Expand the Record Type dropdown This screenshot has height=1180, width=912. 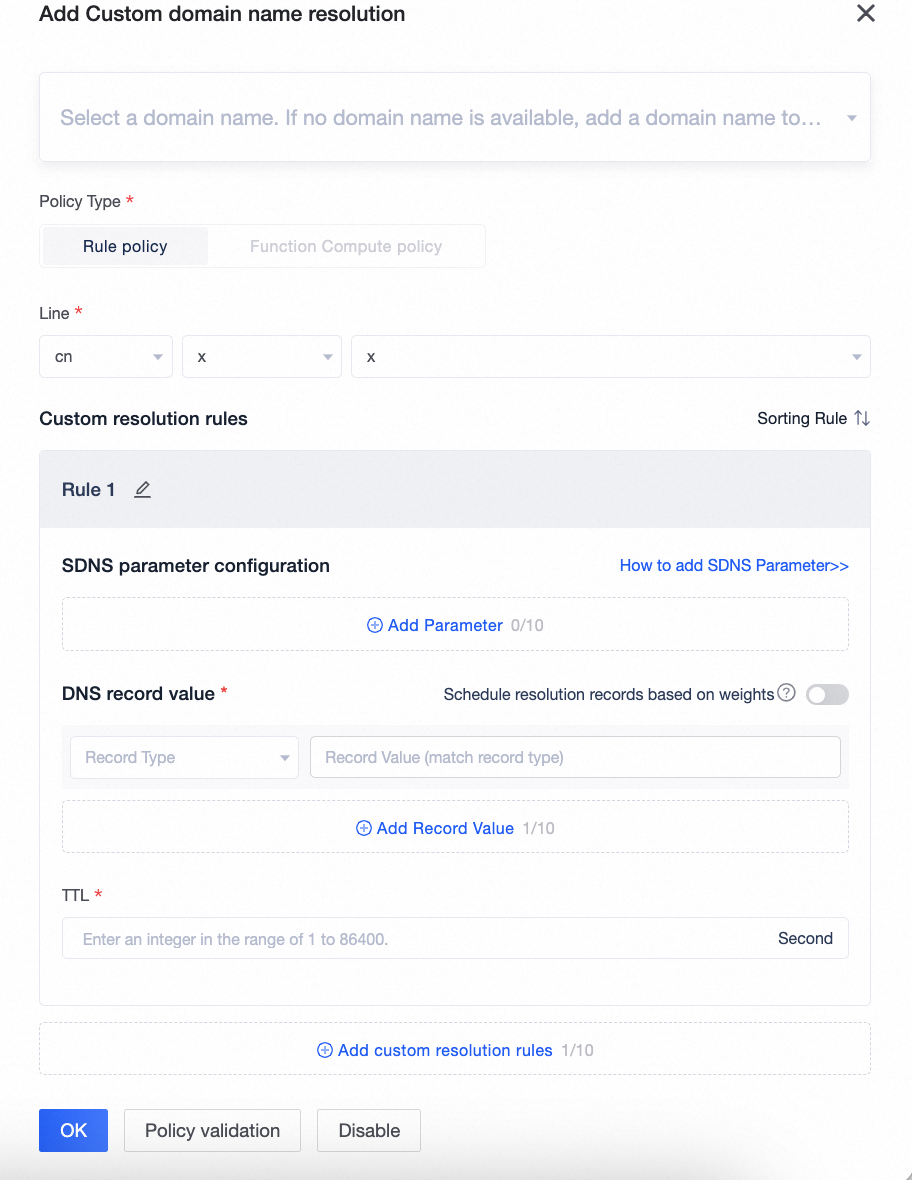[184, 757]
